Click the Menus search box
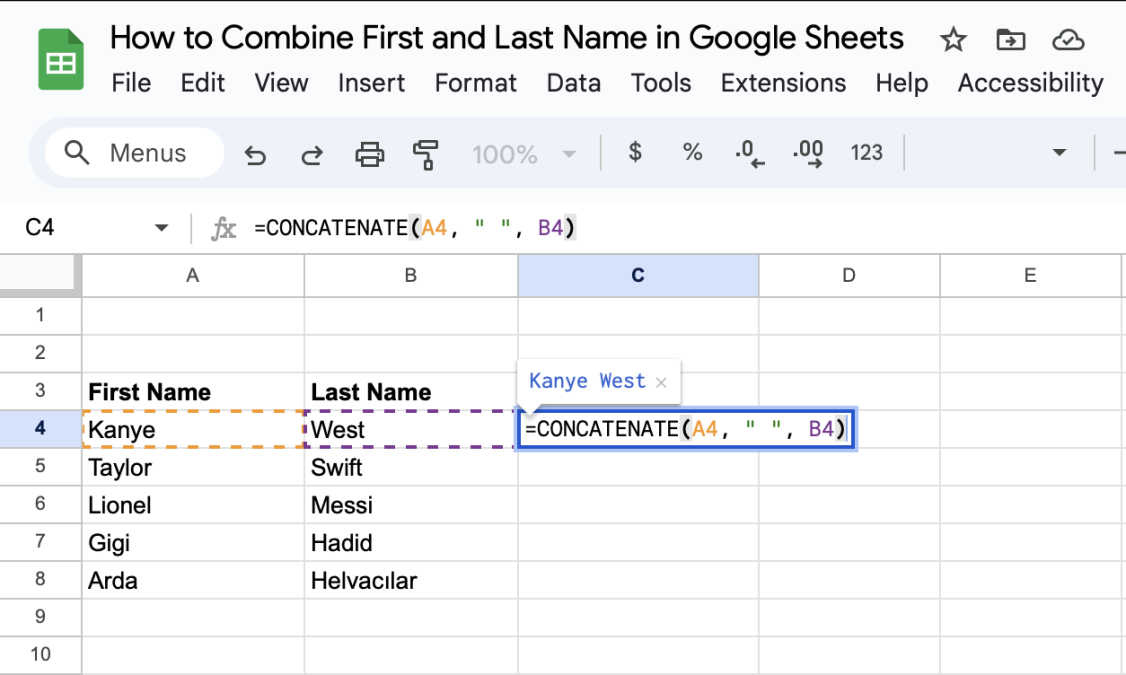 (134, 153)
